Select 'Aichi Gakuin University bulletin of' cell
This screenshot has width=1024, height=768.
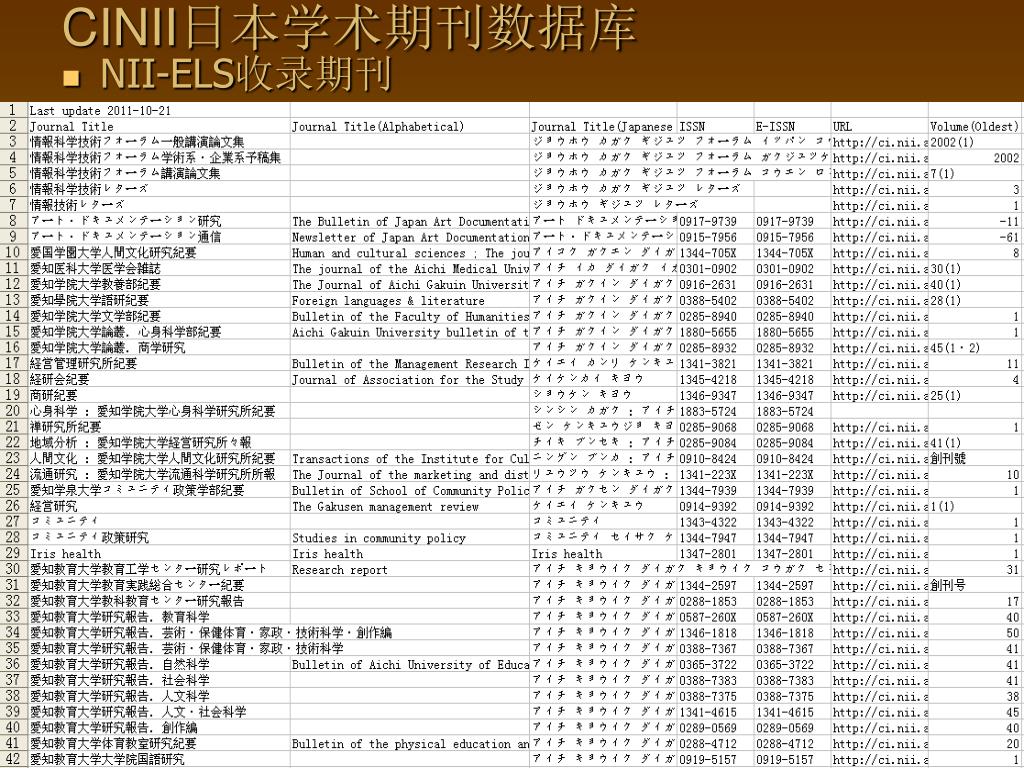pyautogui.click(x=409, y=332)
